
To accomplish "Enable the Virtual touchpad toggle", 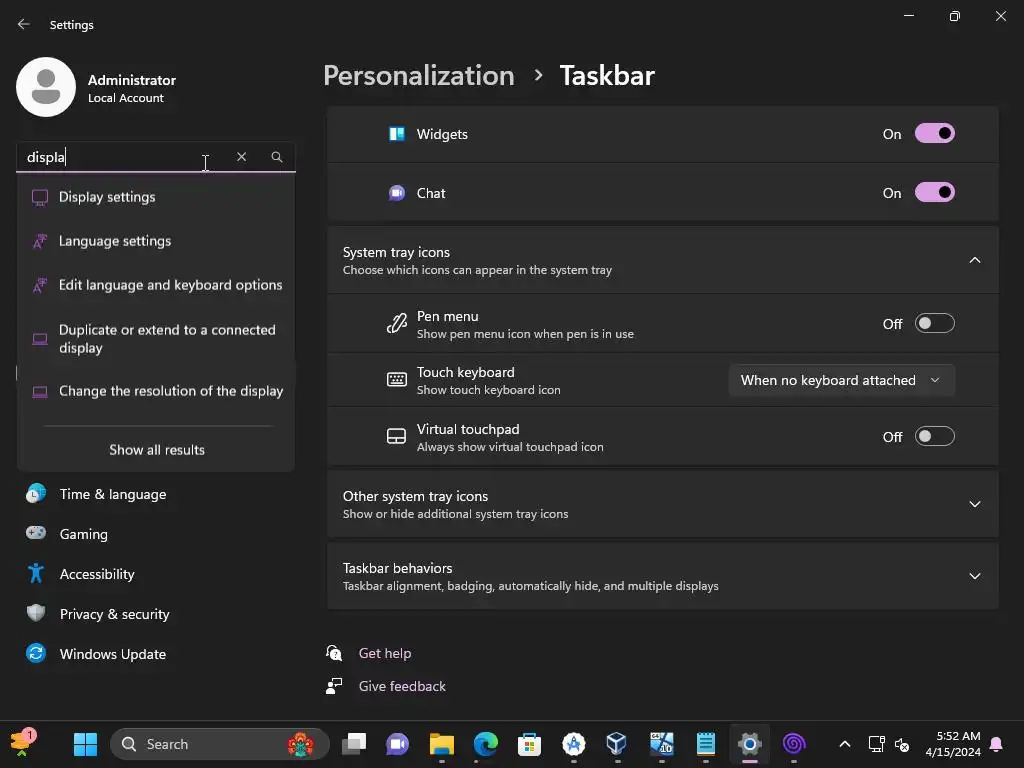I will click(x=935, y=436).
